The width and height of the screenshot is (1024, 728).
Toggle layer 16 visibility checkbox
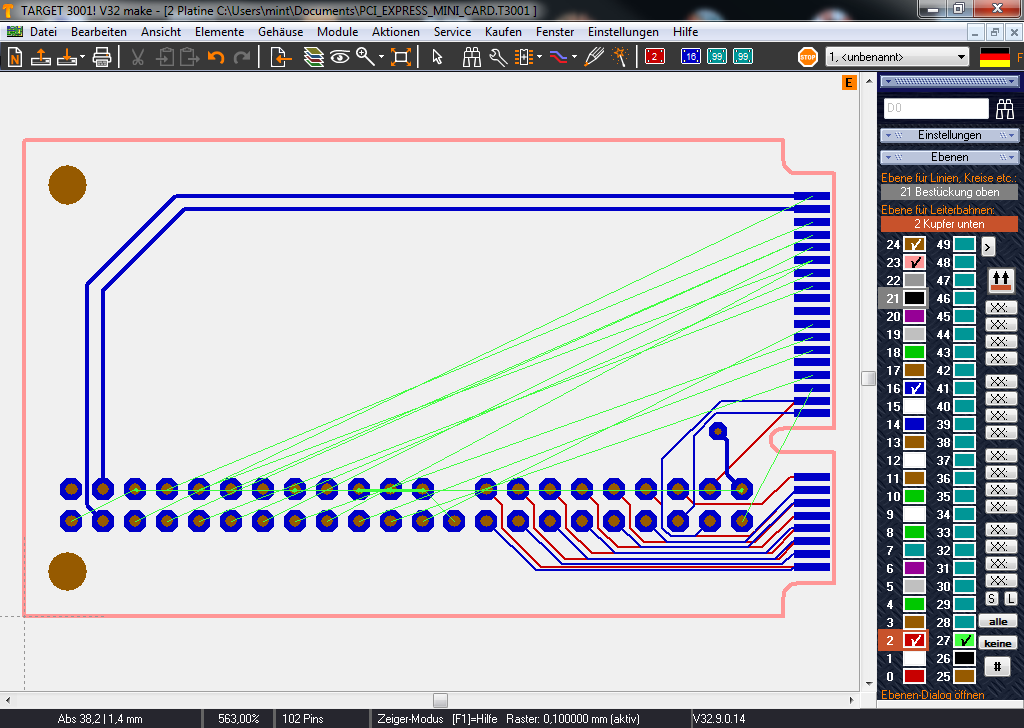(914, 389)
